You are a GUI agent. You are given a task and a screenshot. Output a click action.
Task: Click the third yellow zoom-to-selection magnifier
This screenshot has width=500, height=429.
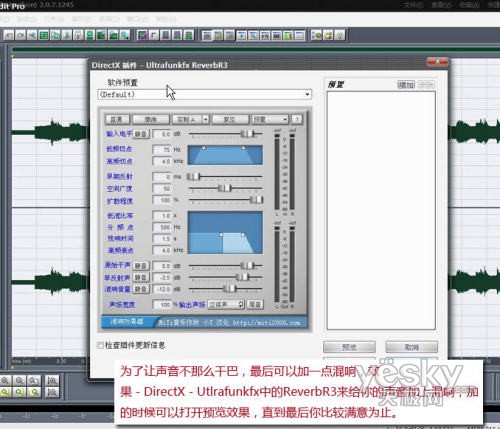coord(34,392)
